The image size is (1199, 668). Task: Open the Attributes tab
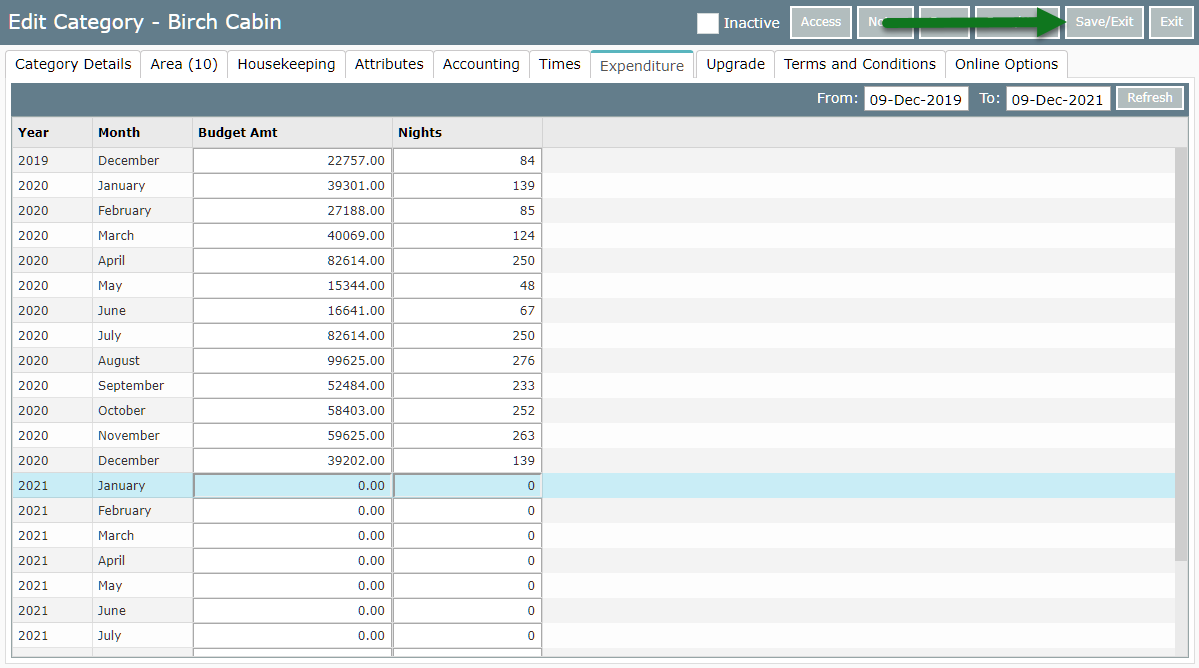point(389,64)
